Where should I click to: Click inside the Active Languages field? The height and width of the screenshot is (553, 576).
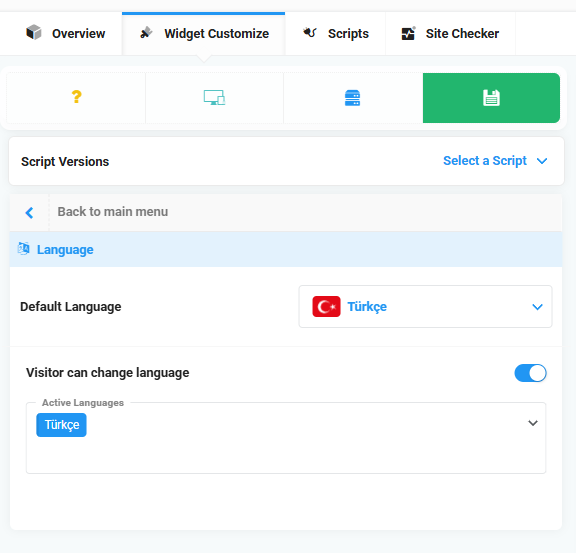pyautogui.click(x=286, y=438)
